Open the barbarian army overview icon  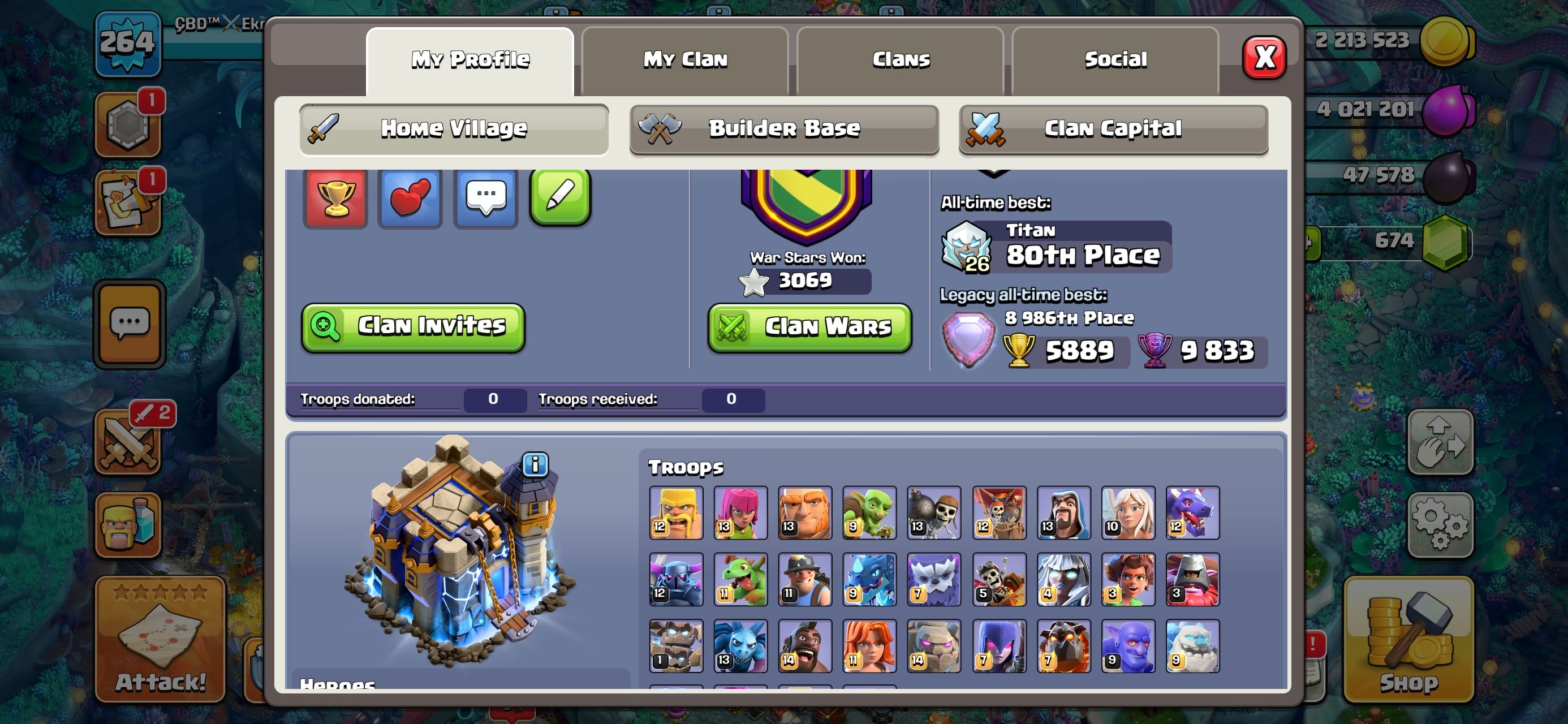pyautogui.click(x=128, y=525)
